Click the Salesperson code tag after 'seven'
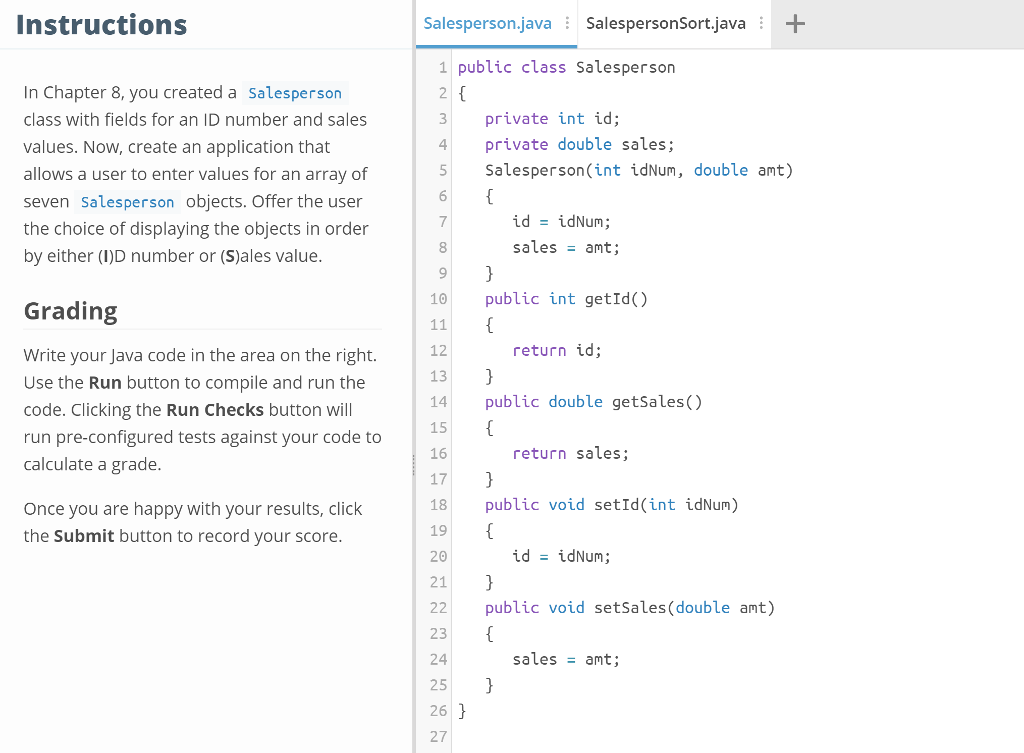The width and height of the screenshot is (1024, 753). pyautogui.click(x=127, y=202)
